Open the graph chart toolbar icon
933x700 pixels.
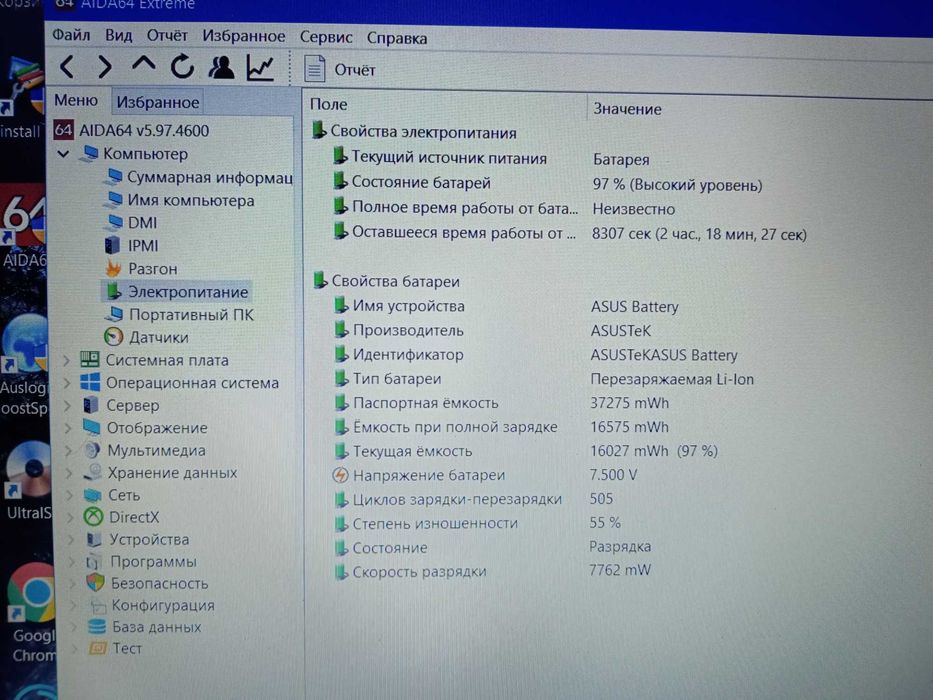coord(260,68)
